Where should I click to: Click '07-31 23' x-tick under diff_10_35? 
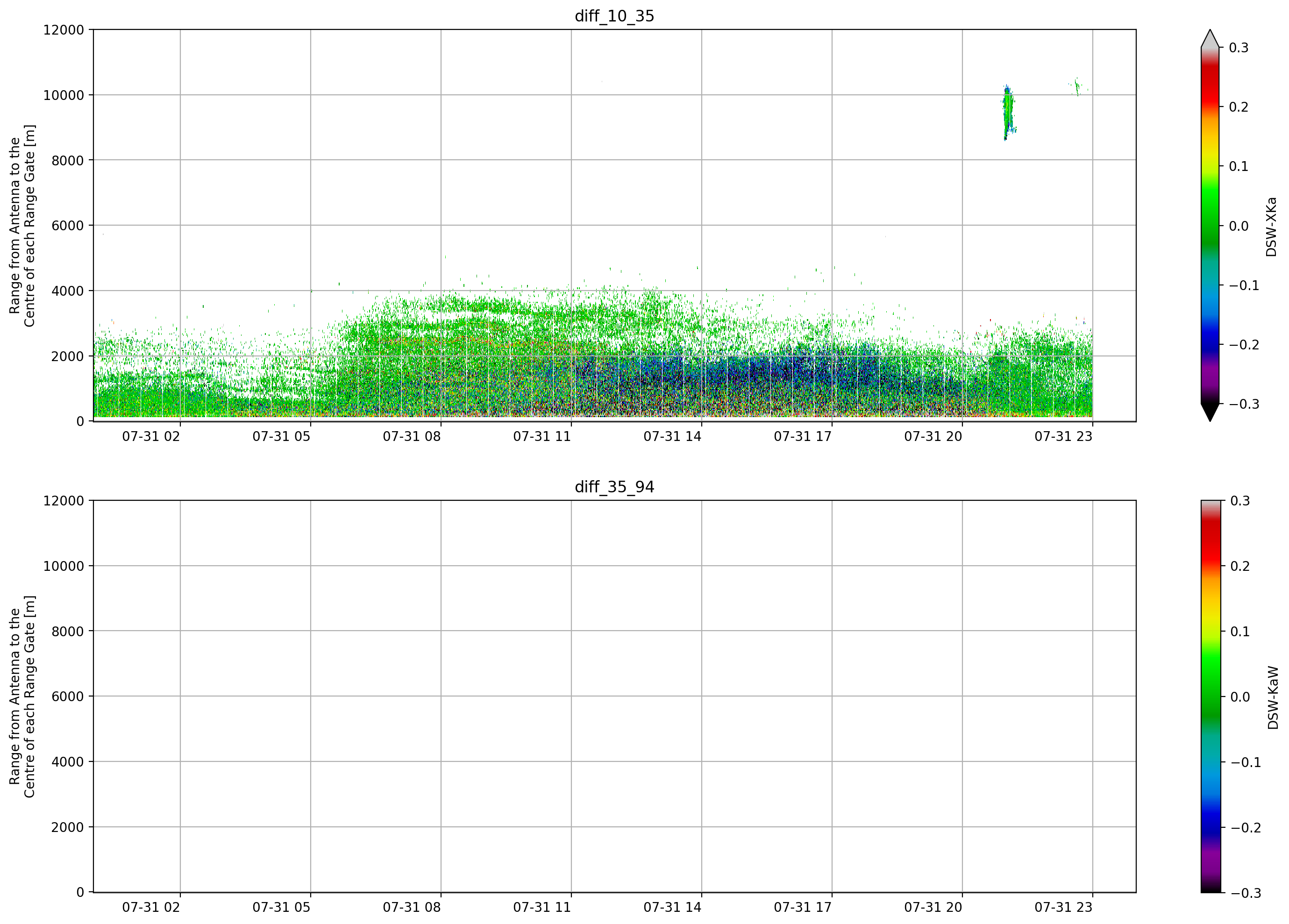pos(1063,436)
